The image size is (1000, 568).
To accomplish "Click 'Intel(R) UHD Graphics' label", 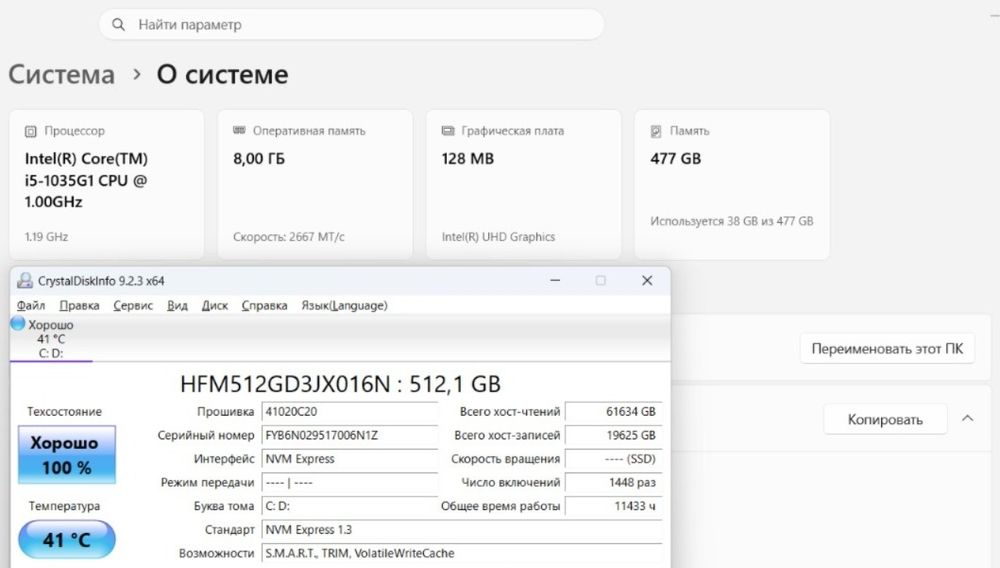I will (x=498, y=237).
